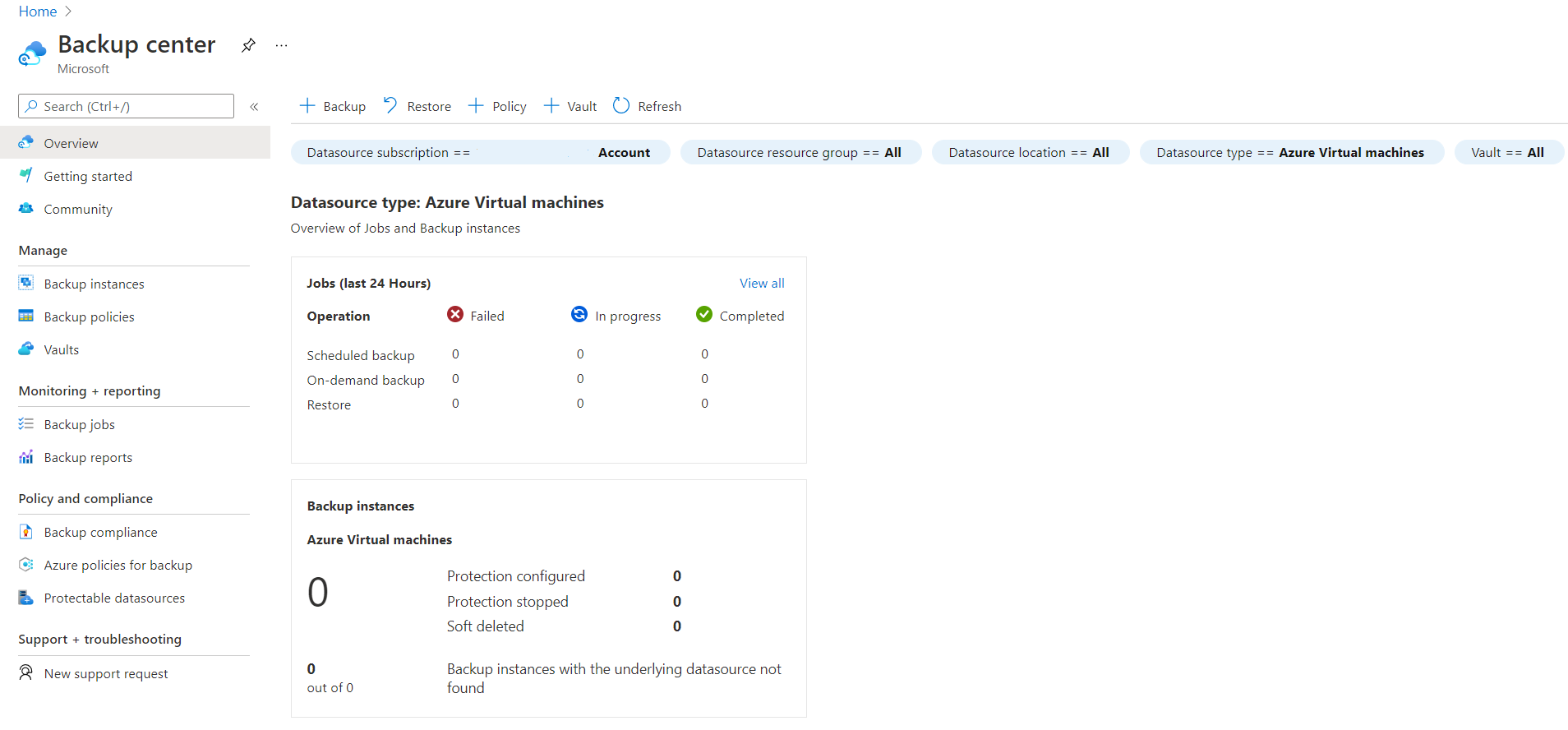
Task: Click the Vault plus icon
Action: point(551,105)
